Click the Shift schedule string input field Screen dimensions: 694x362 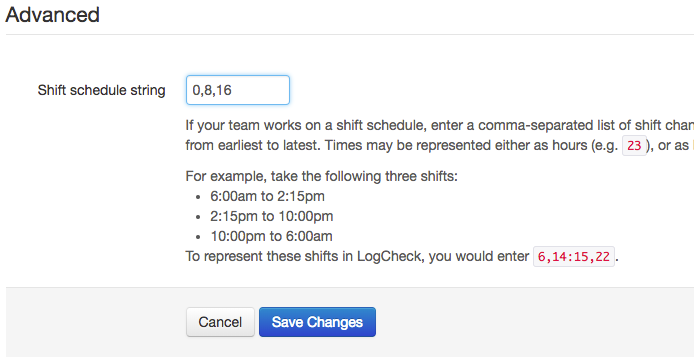[238, 90]
